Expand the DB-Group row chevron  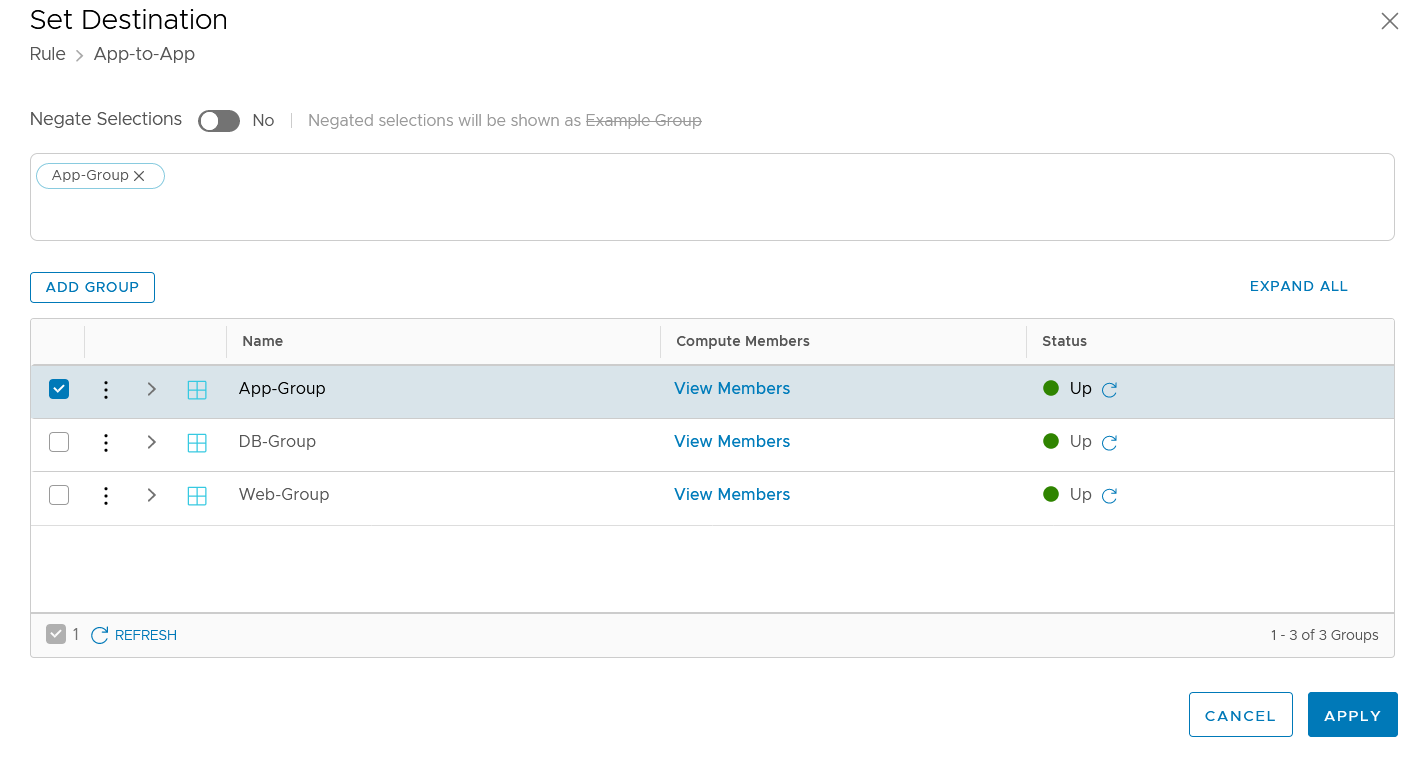tap(152, 442)
